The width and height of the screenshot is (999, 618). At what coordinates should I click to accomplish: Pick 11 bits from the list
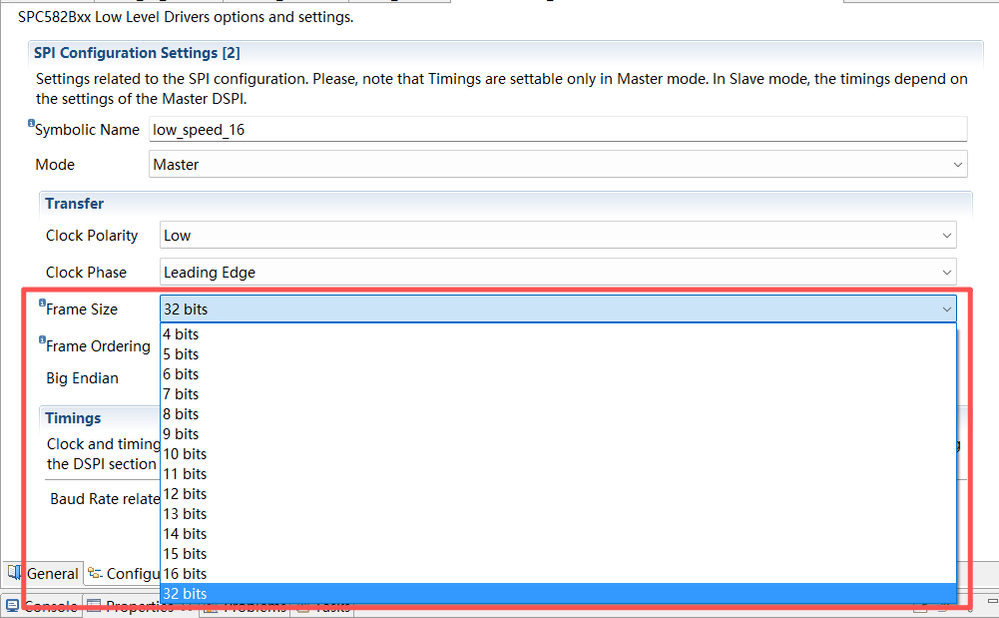tap(558, 474)
